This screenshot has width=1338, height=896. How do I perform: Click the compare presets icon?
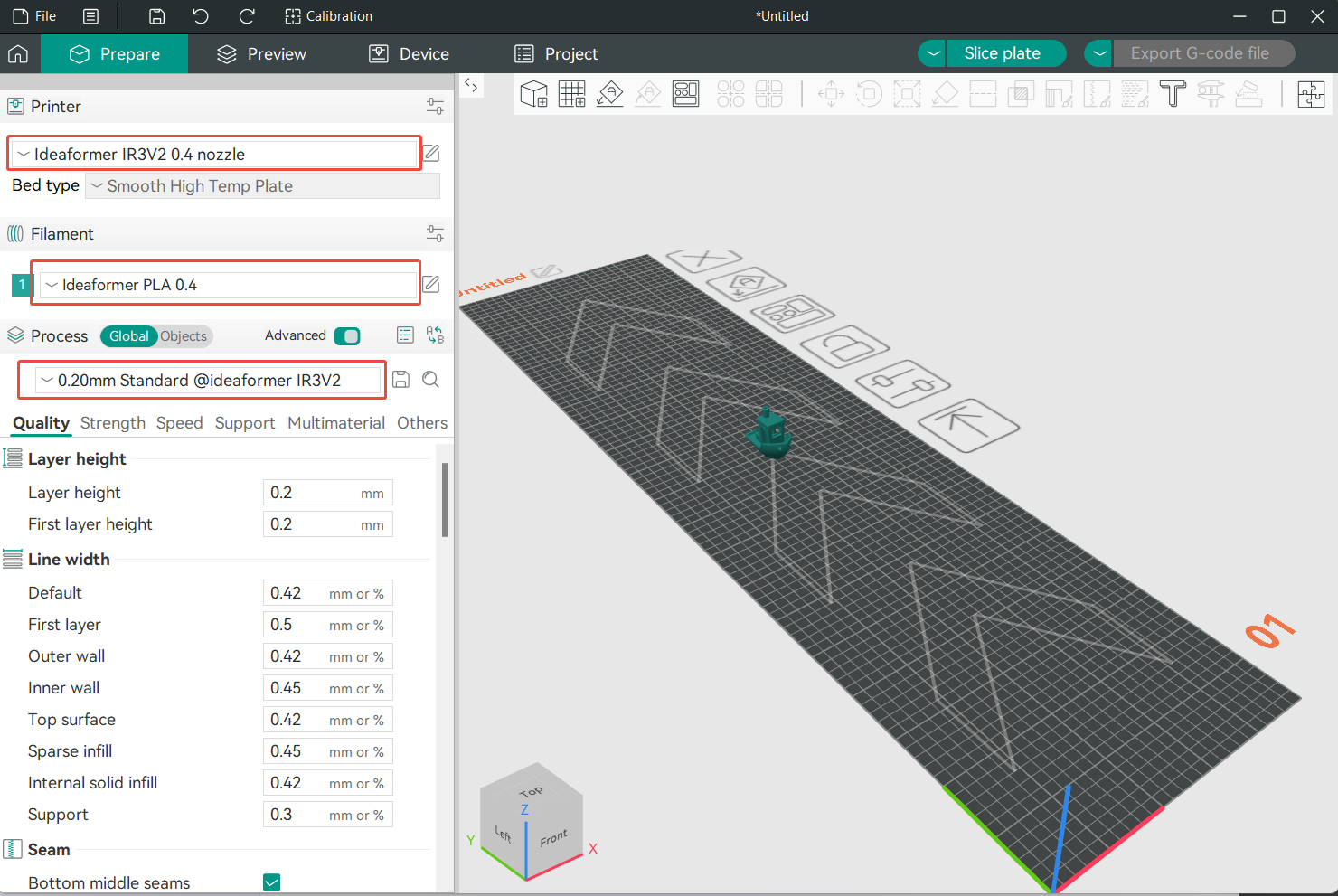[x=435, y=335]
